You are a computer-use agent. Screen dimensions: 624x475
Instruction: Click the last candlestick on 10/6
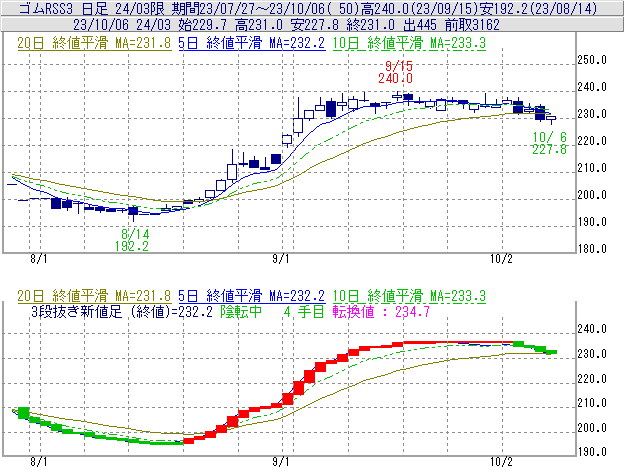tap(551, 119)
